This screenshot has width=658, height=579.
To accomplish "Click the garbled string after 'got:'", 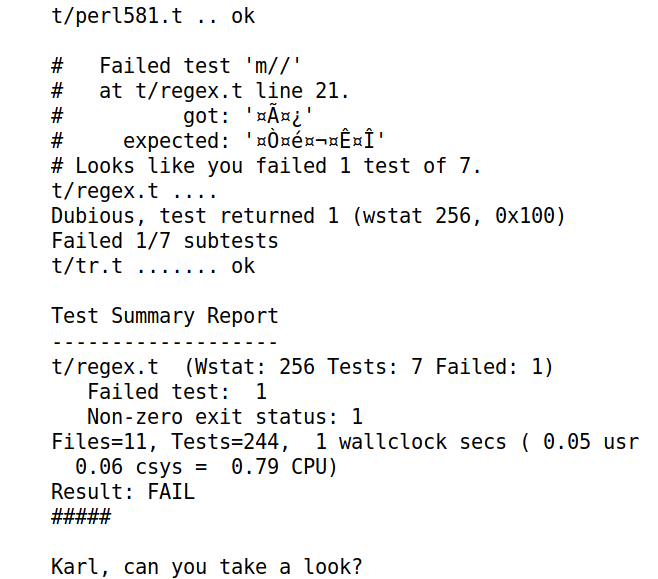I will tap(286, 116).
